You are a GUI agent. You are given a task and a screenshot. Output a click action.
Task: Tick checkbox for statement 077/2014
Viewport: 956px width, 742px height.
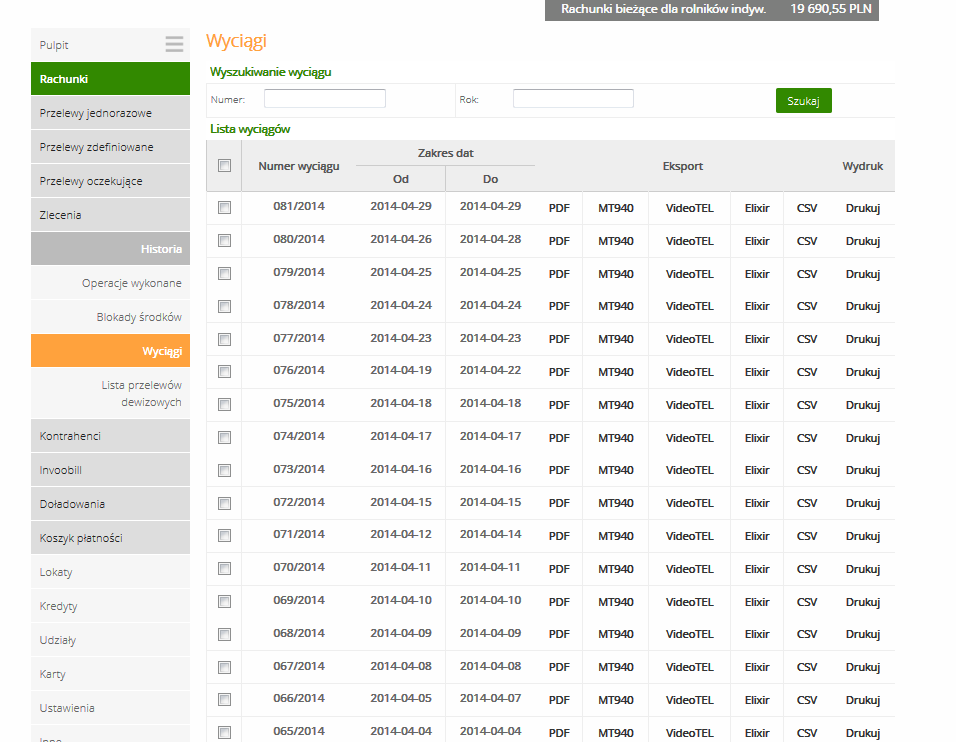(x=224, y=339)
